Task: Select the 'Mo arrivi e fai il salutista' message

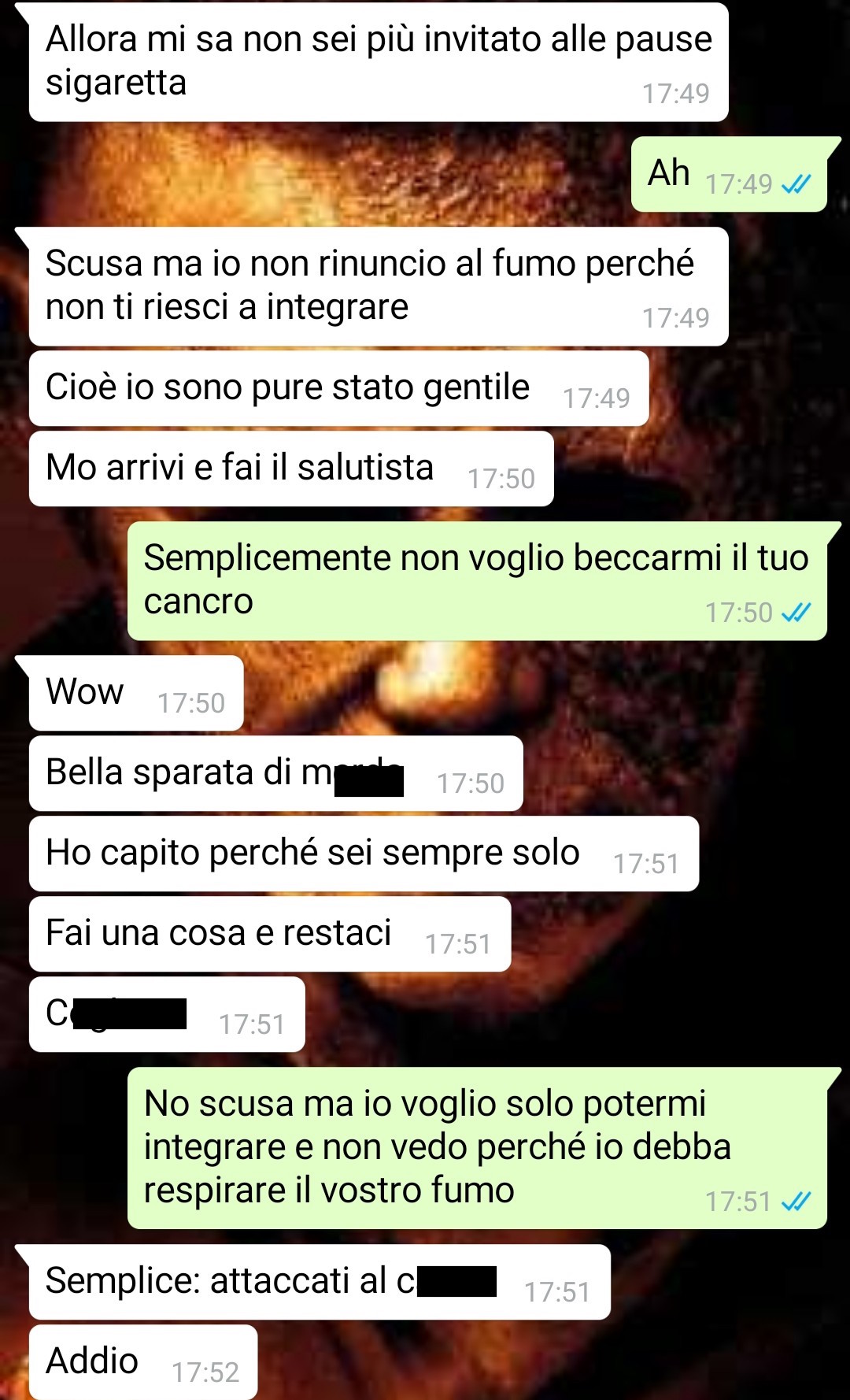Action: [291, 469]
